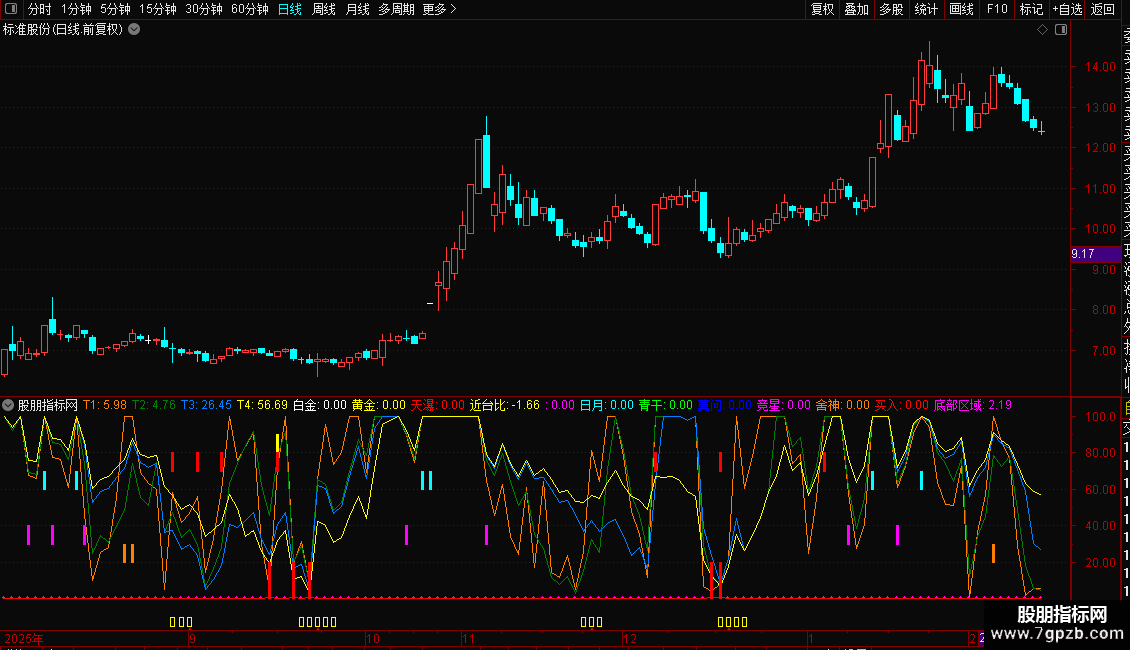1130x650 pixels.
Task: Click the T3: 26.45 indicator value
Action: pyautogui.click(x=206, y=405)
